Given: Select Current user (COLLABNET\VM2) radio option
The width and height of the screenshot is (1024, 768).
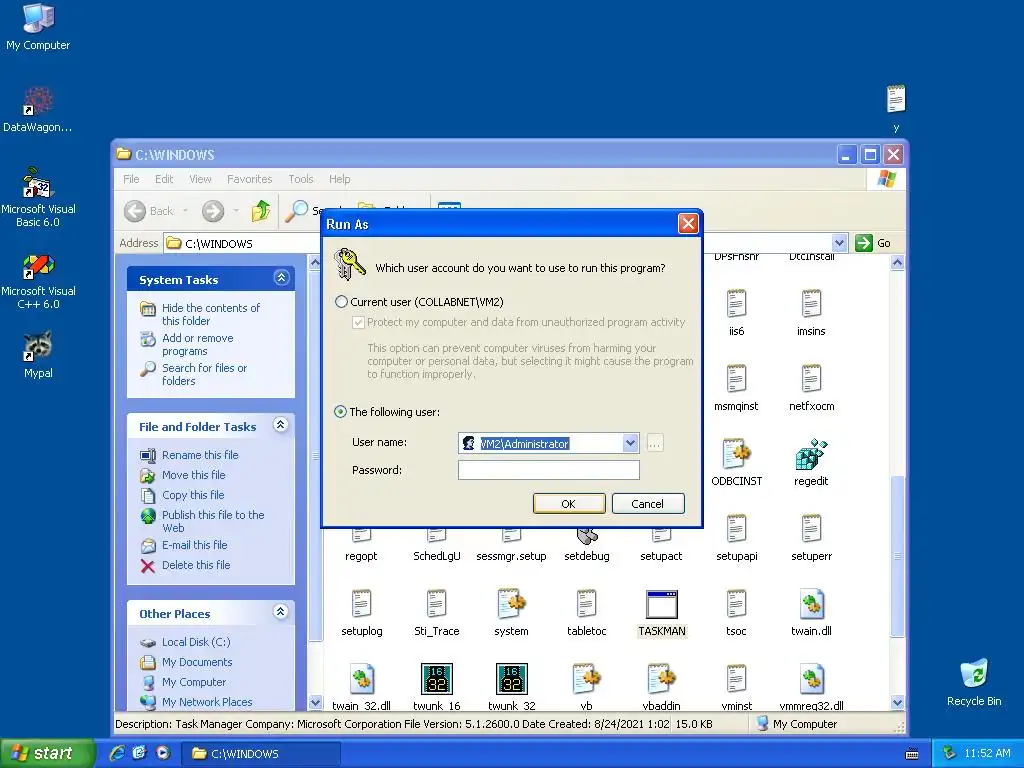Looking at the screenshot, I should pyautogui.click(x=341, y=302).
